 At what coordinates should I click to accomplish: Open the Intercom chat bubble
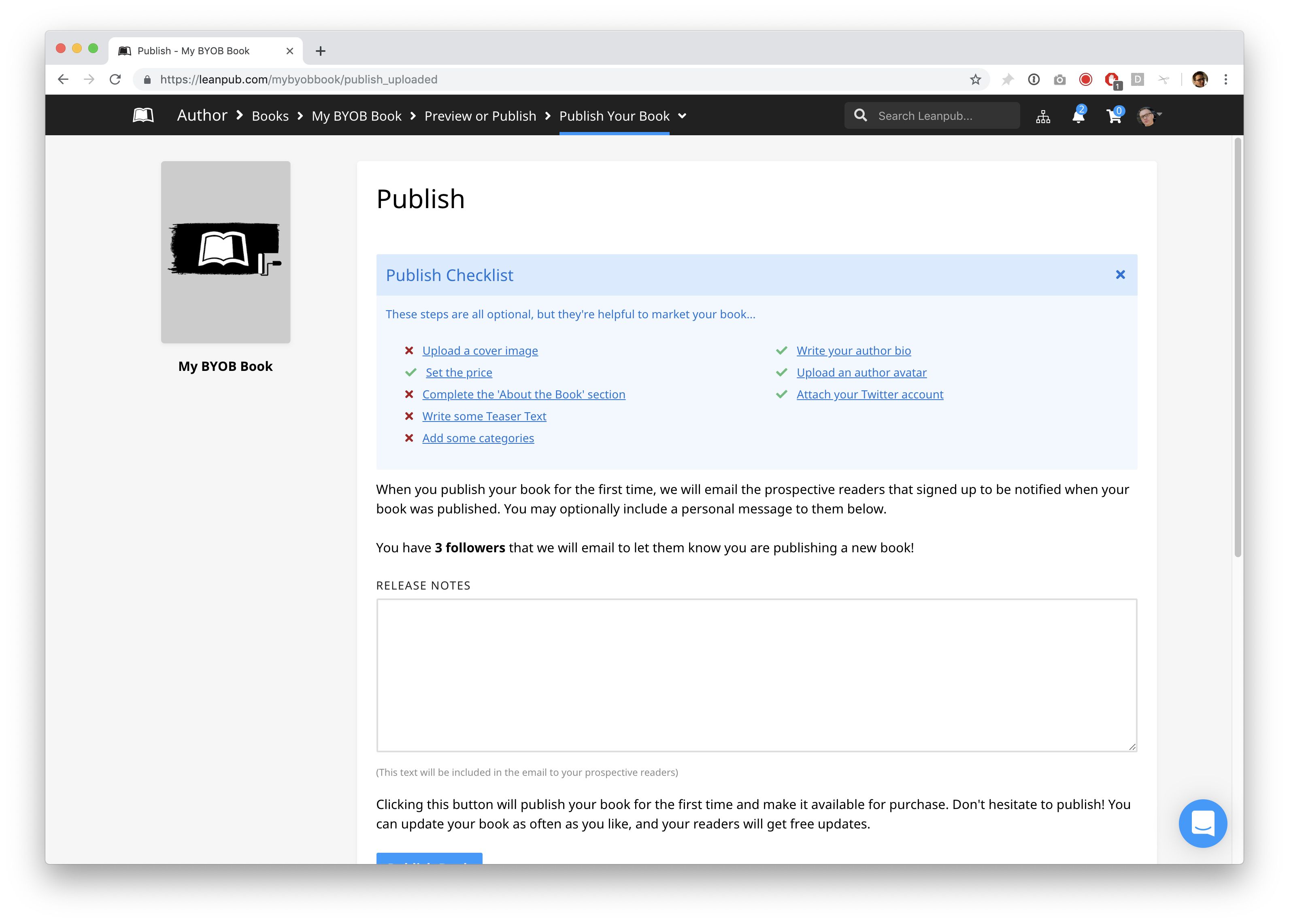coord(1203,823)
